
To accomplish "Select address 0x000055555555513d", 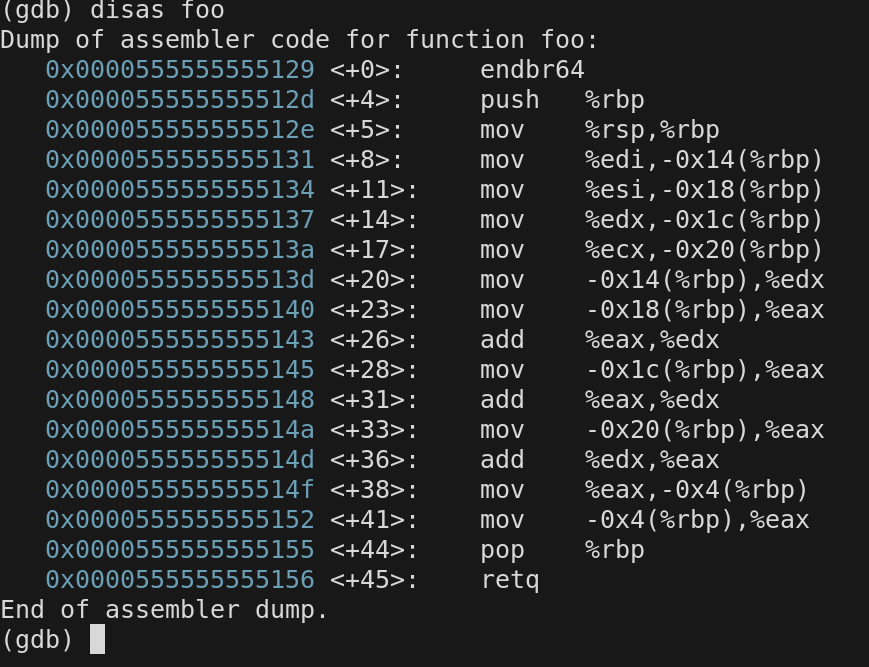I will tap(180, 280).
